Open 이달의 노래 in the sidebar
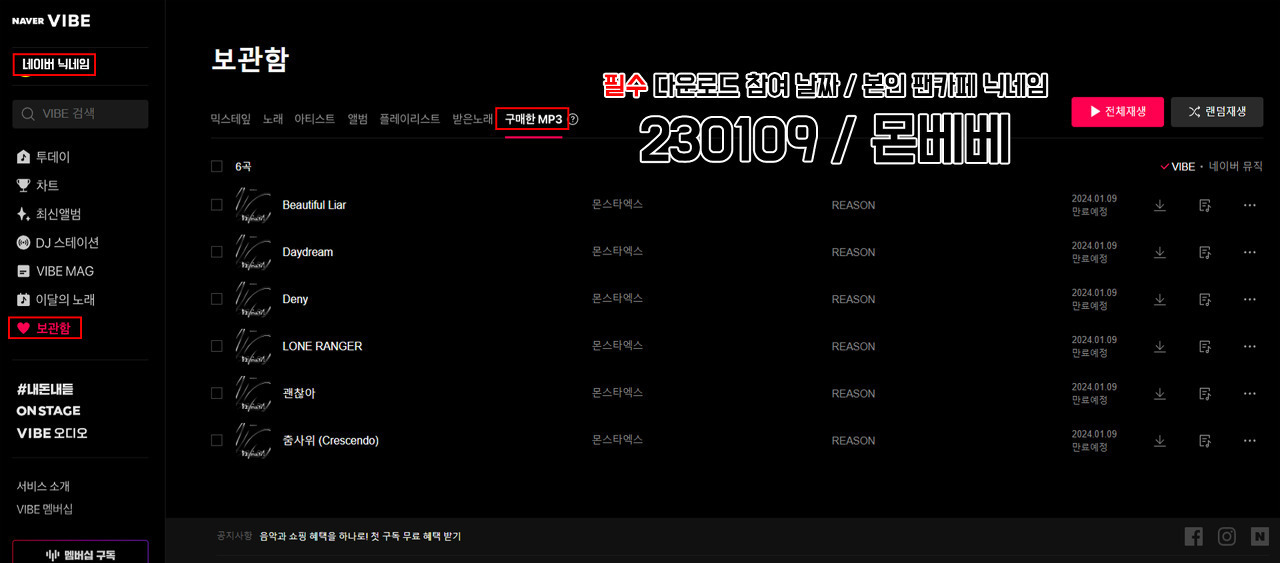The height and width of the screenshot is (563, 1280). (x=56, y=300)
